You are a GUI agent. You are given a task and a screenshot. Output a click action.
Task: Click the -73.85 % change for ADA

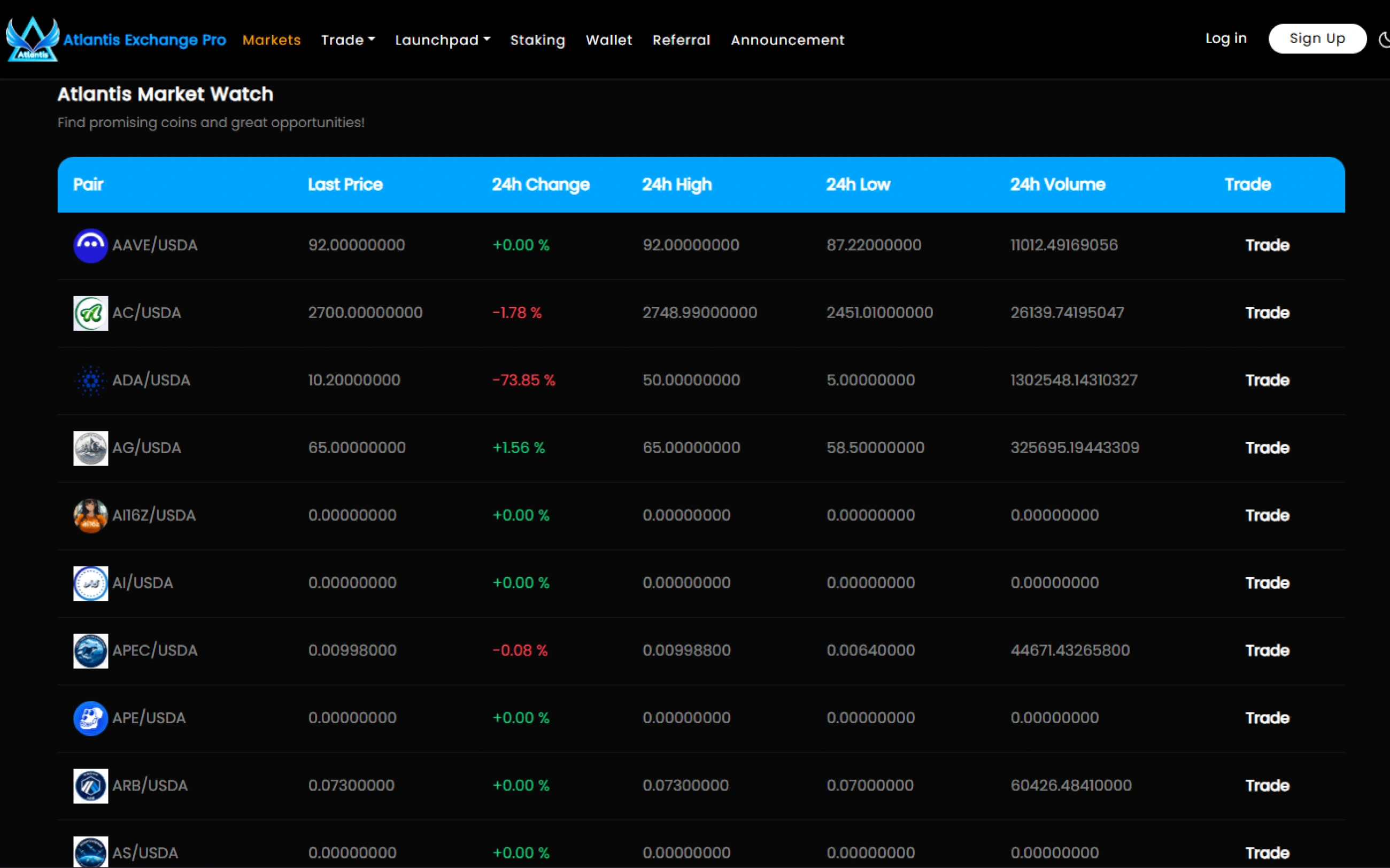pos(523,380)
